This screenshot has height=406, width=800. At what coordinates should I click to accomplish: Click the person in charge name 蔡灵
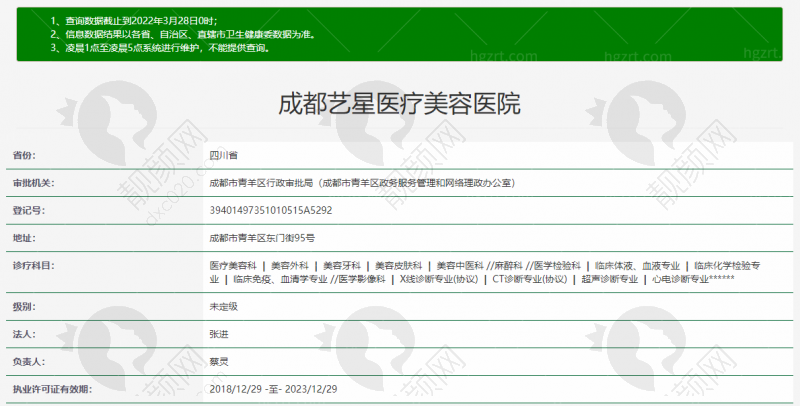tap(218, 360)
